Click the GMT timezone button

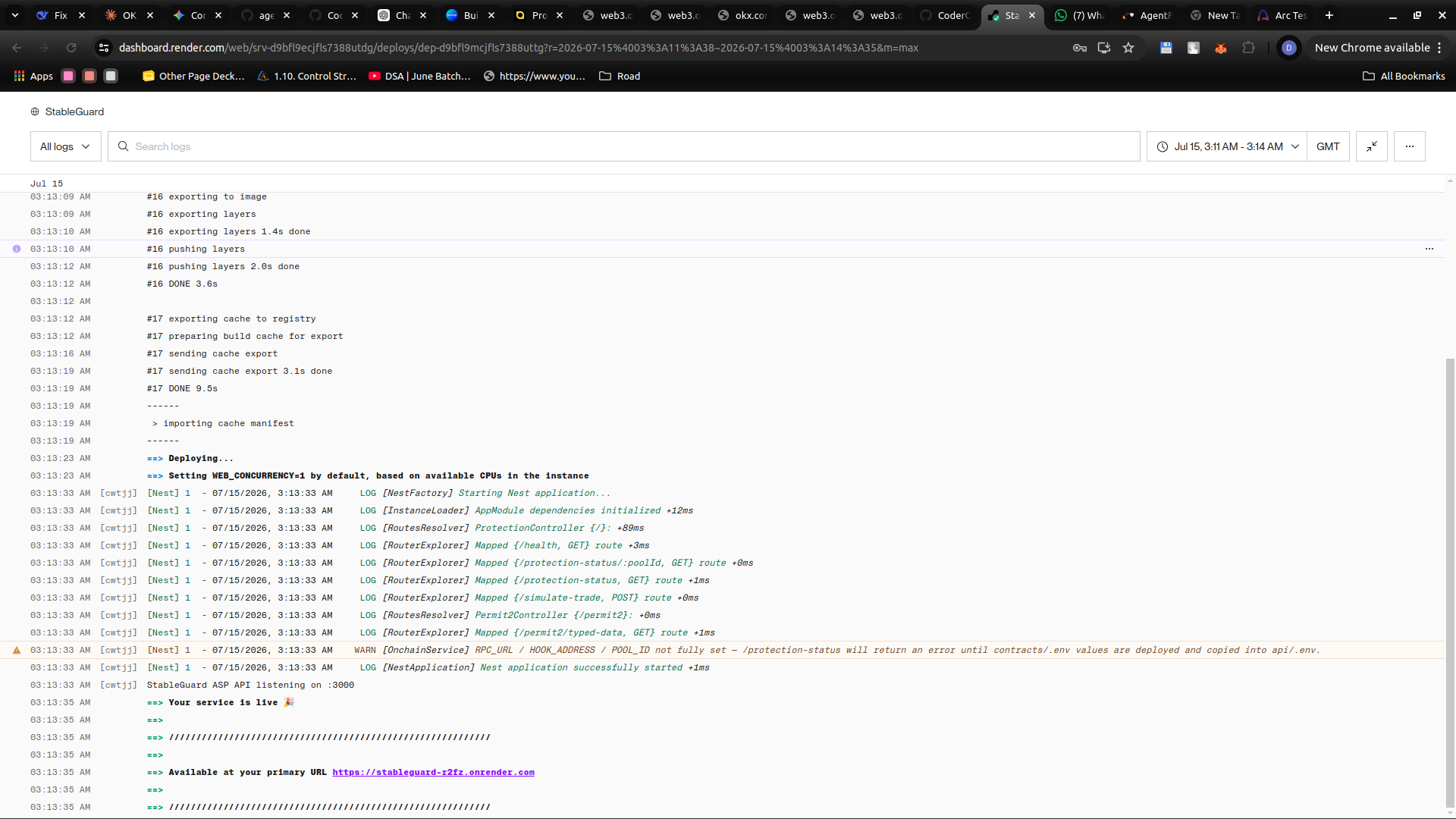[1328, 146]
